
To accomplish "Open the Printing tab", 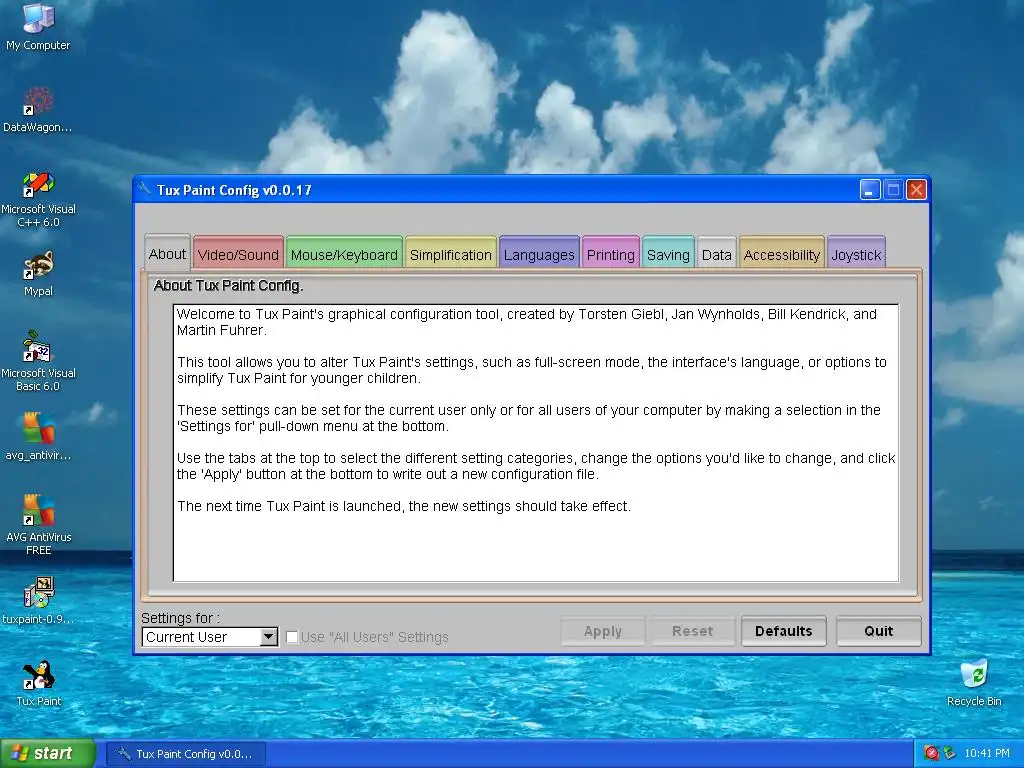I will pyautogui.click(x=611, y=254).
